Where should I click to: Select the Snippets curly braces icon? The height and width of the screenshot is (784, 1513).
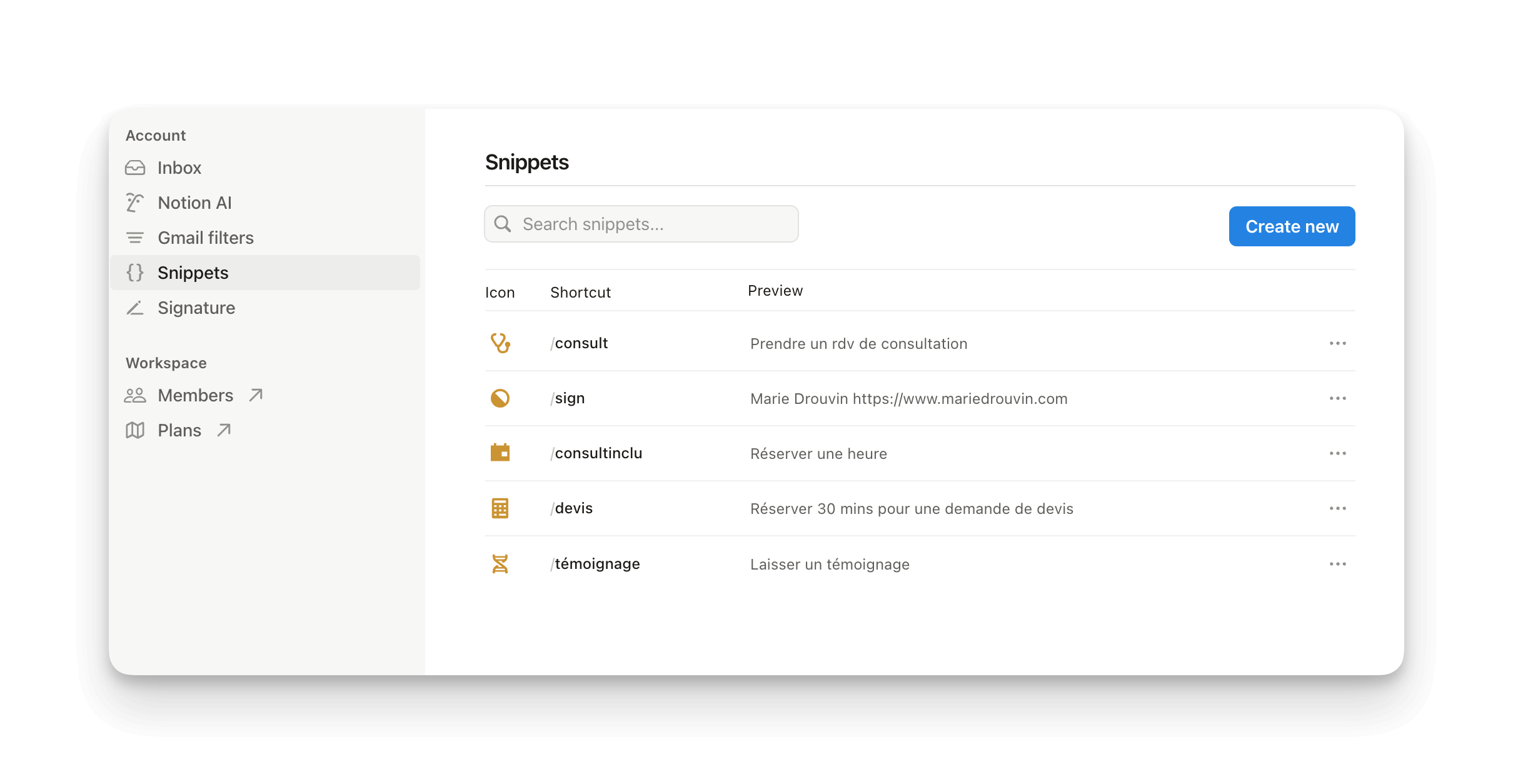click(x=134, y=273)
